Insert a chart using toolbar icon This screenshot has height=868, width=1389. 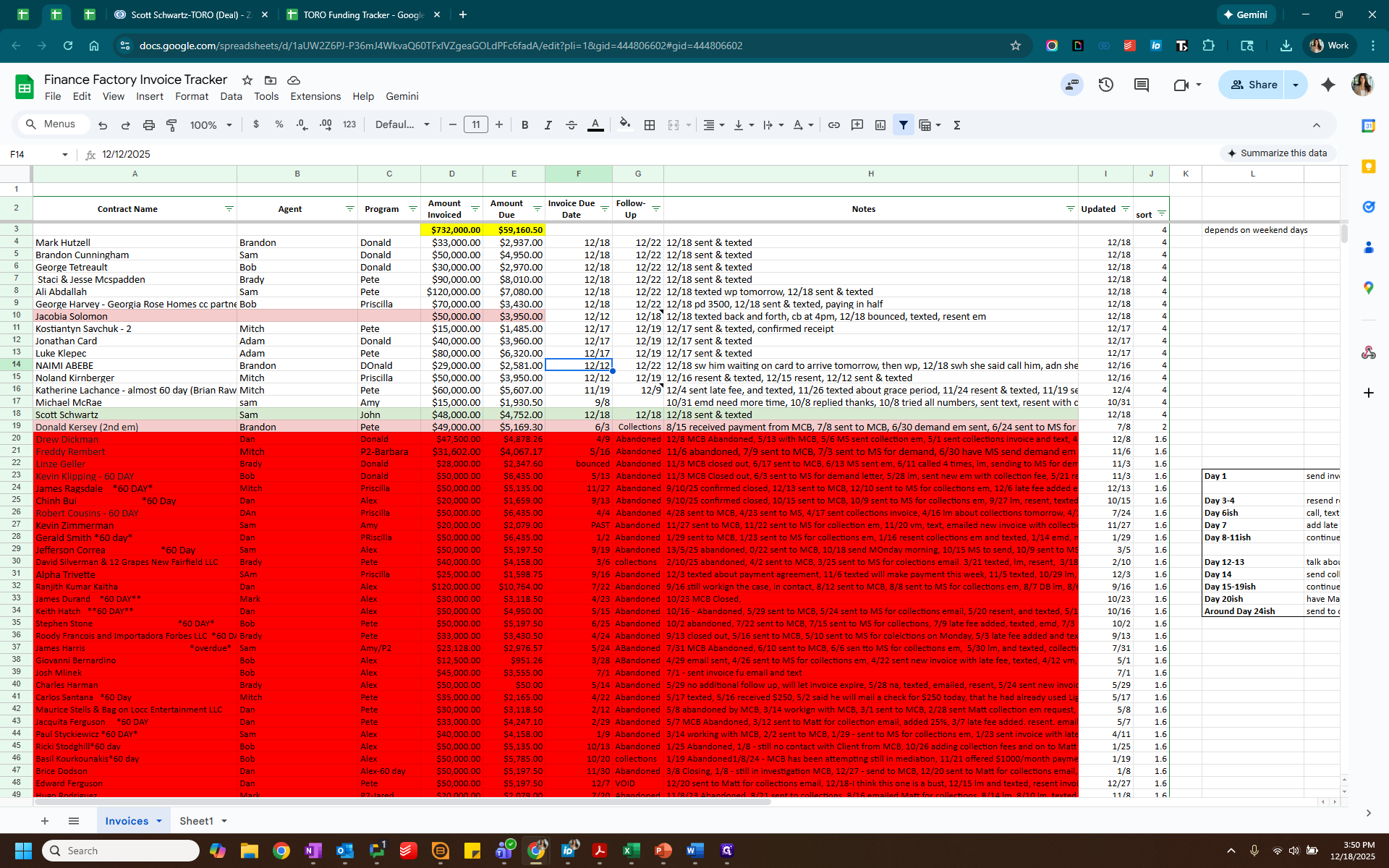click(880, 125)
